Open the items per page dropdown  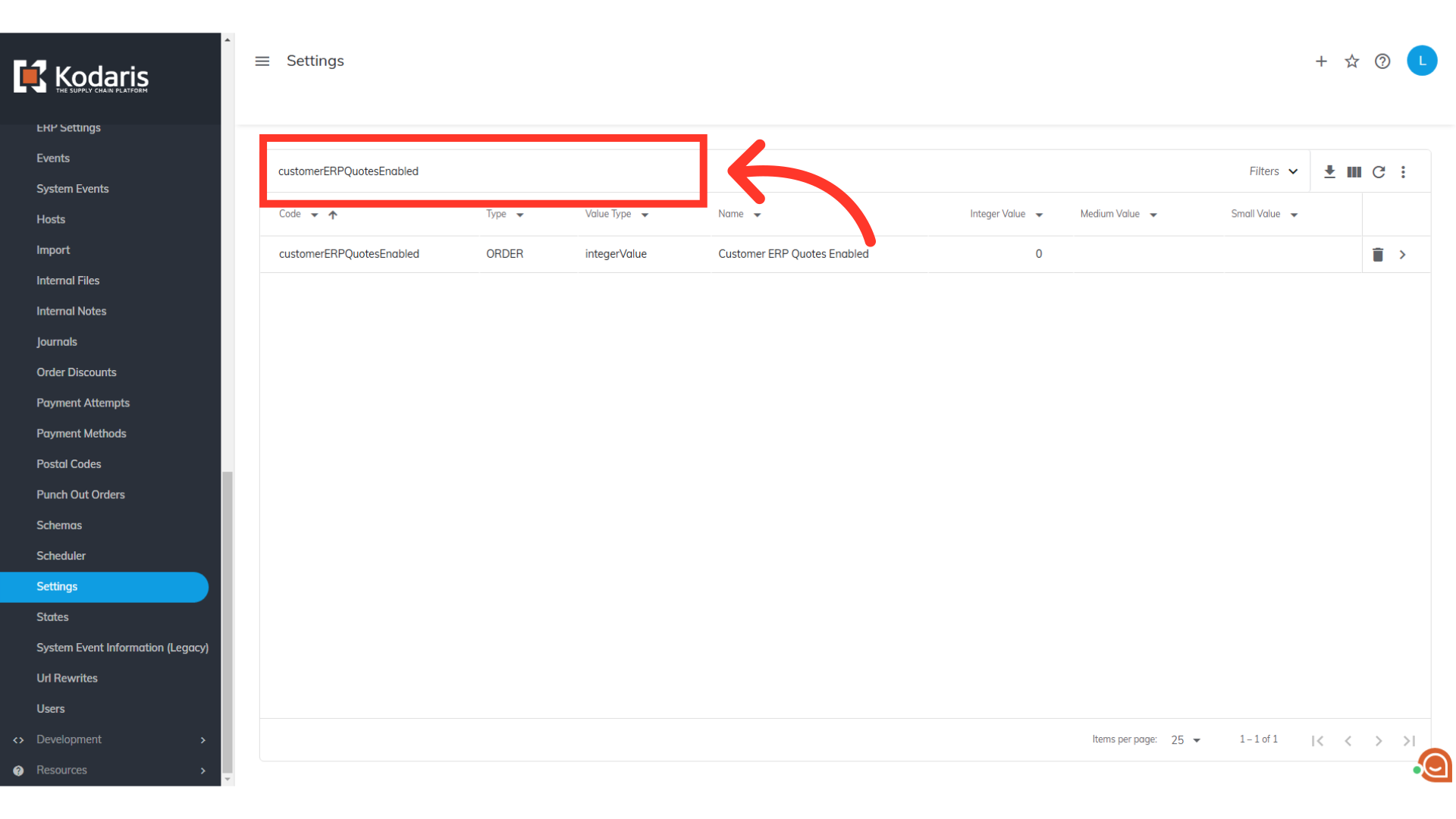pyautogui.click(x=1186, y=740)
